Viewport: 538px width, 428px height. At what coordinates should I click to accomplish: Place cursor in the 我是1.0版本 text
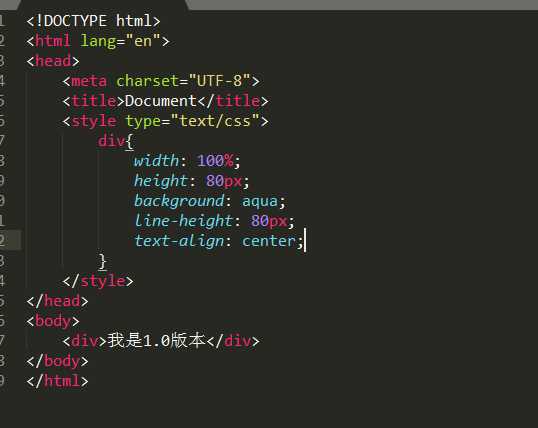coord(156,341)
